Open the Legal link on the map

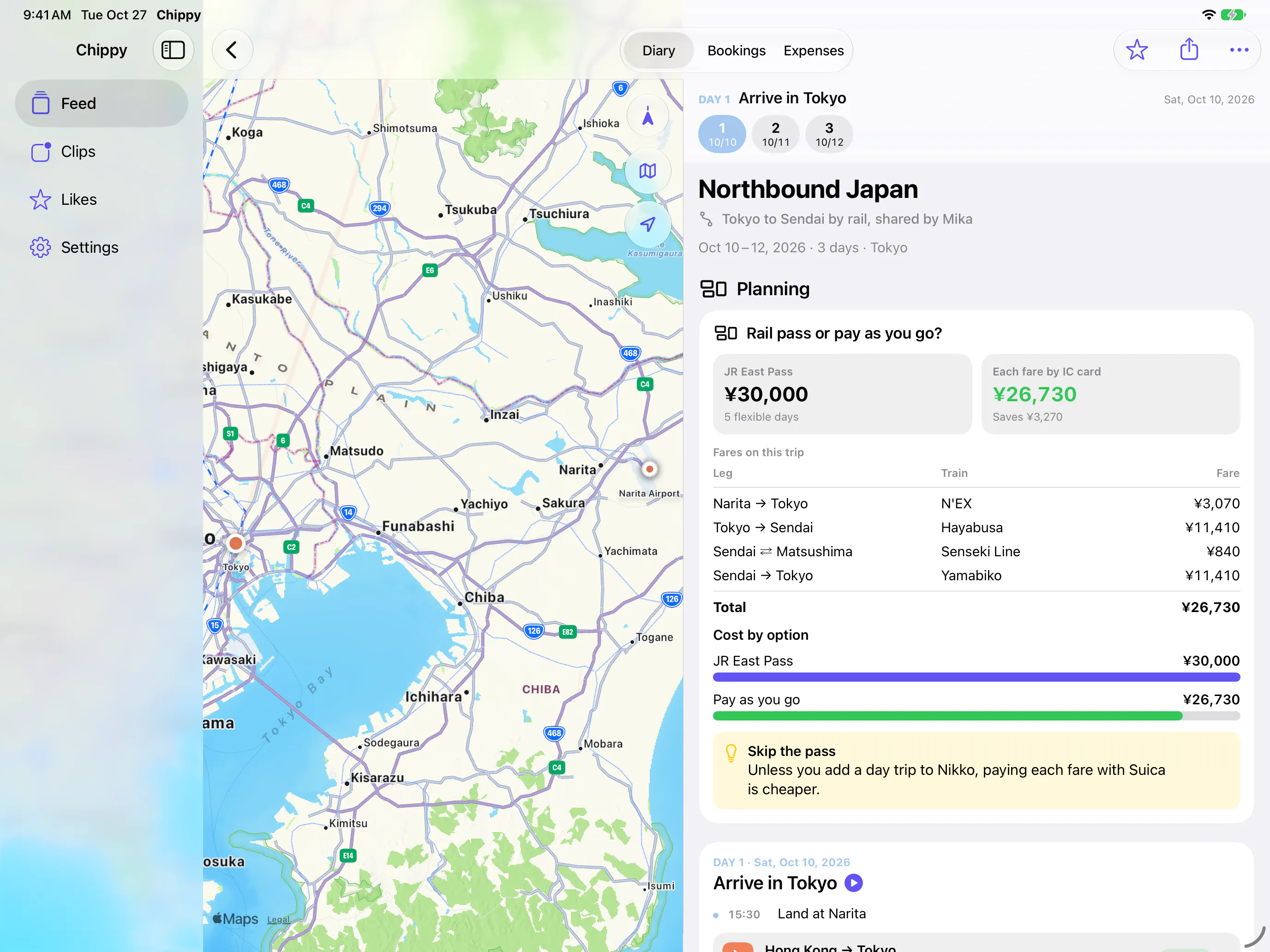tap(278, 919)
